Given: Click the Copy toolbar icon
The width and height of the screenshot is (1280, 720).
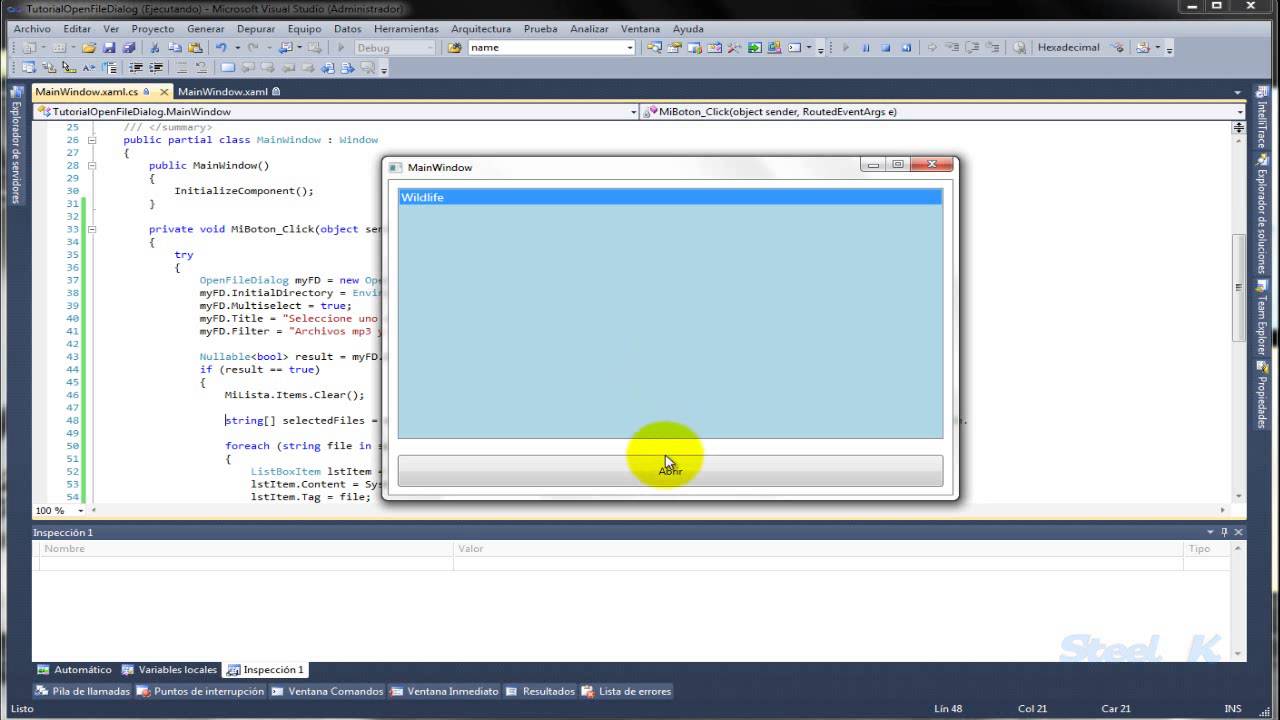Looking at the screenshot, I should pos(175,47).
